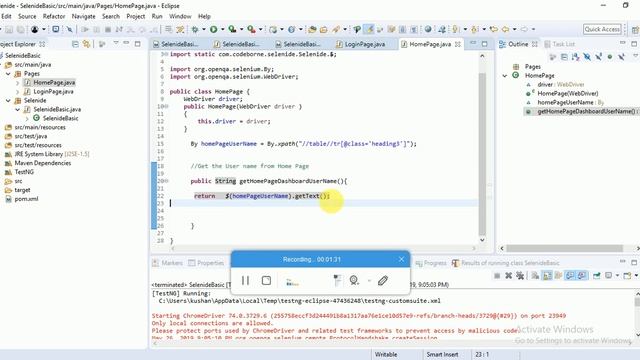Switch to LoginPage.java editor tab
This screenshot has width=640, height=360.
364,44
